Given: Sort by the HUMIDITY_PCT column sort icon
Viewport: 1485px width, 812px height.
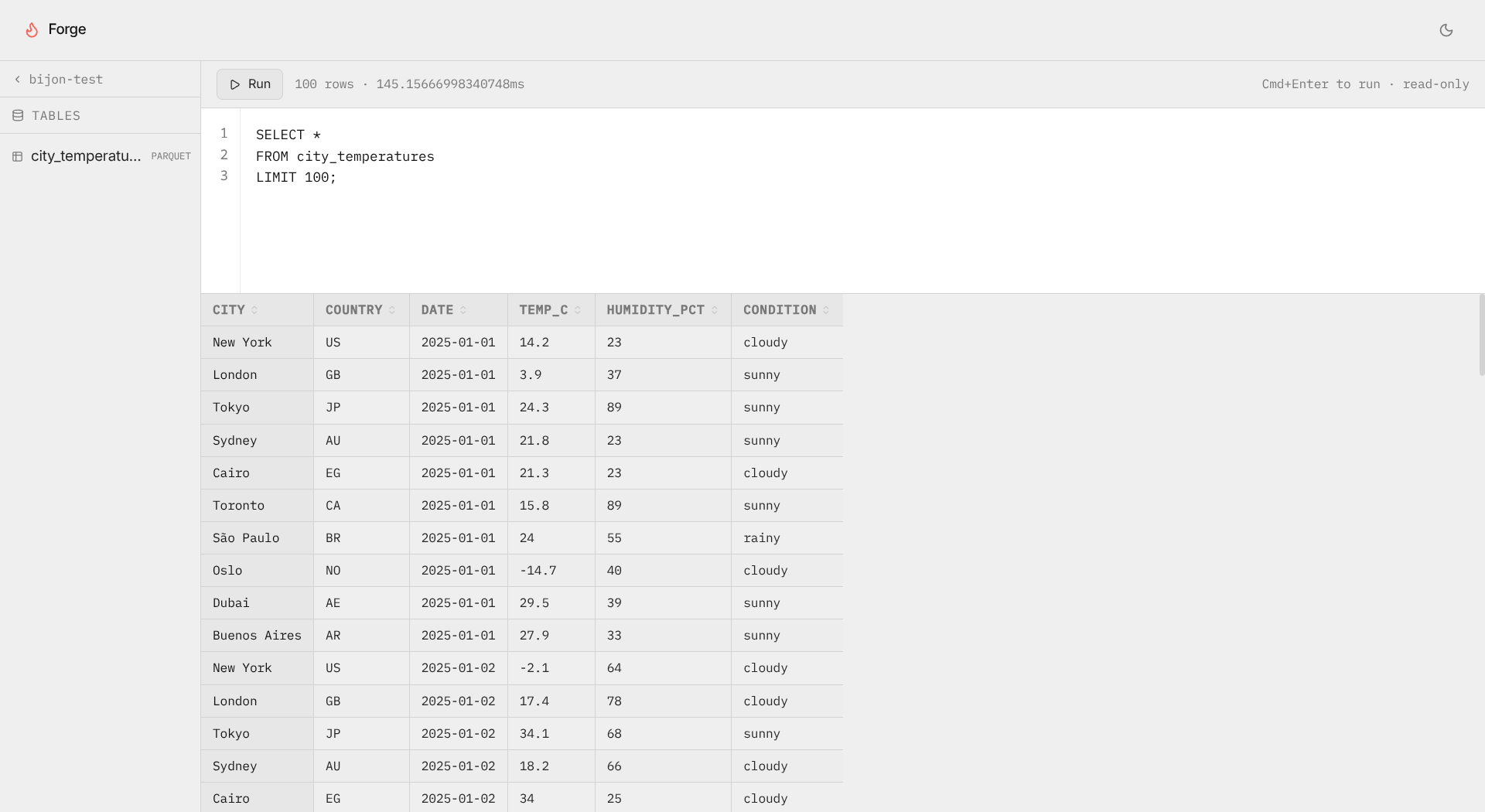Looking at the screenshot, I should 715,310.
